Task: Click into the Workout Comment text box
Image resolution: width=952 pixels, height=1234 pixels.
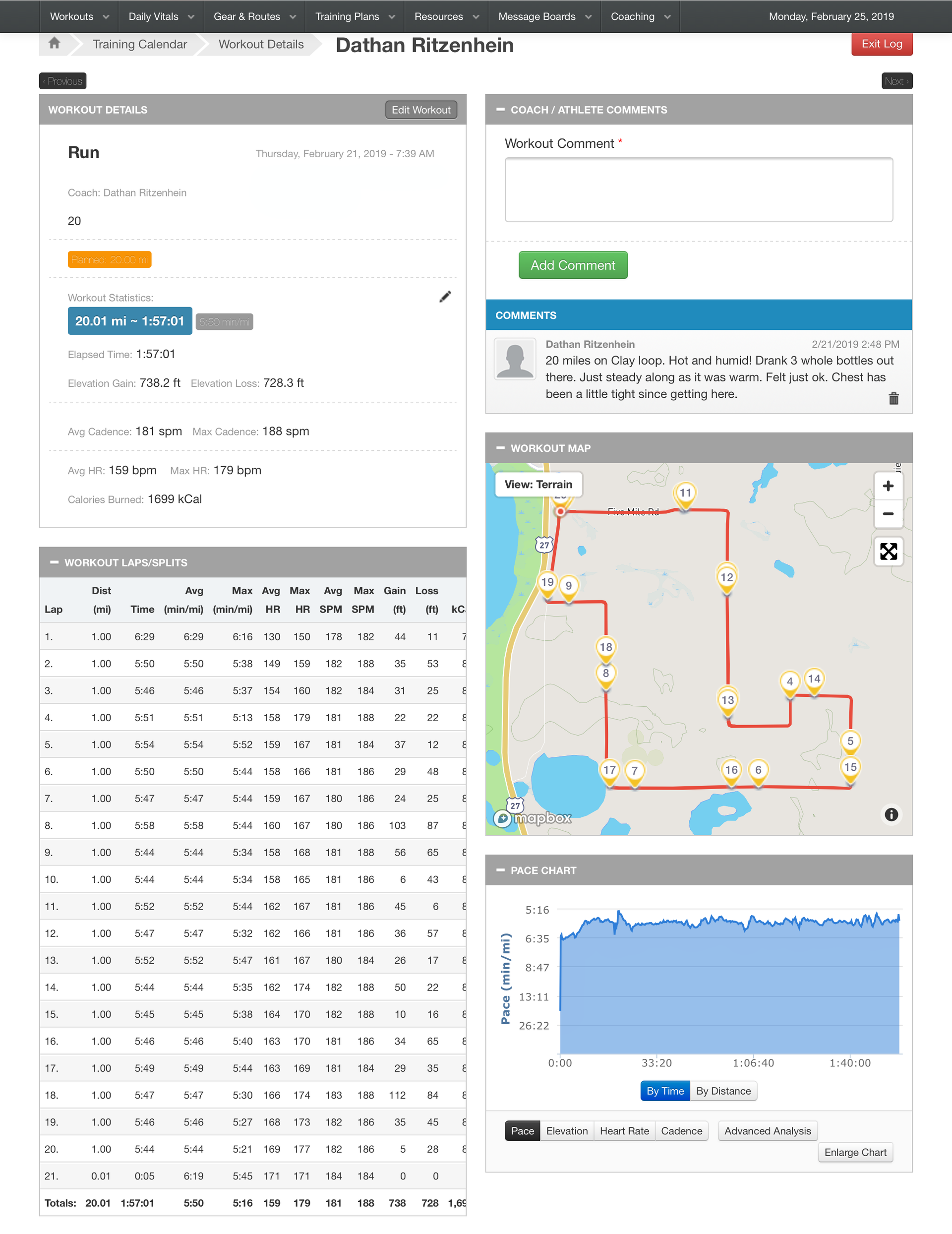Action: 698,190
